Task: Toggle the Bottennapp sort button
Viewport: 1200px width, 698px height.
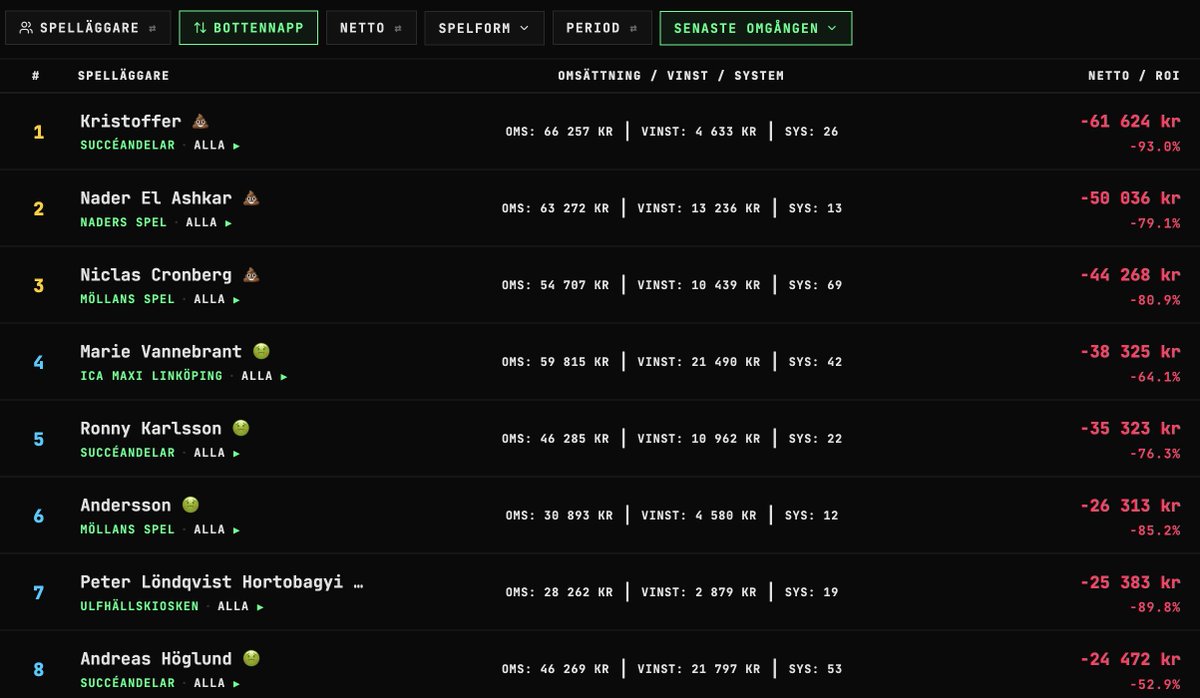Action: (x=248, y=28)
